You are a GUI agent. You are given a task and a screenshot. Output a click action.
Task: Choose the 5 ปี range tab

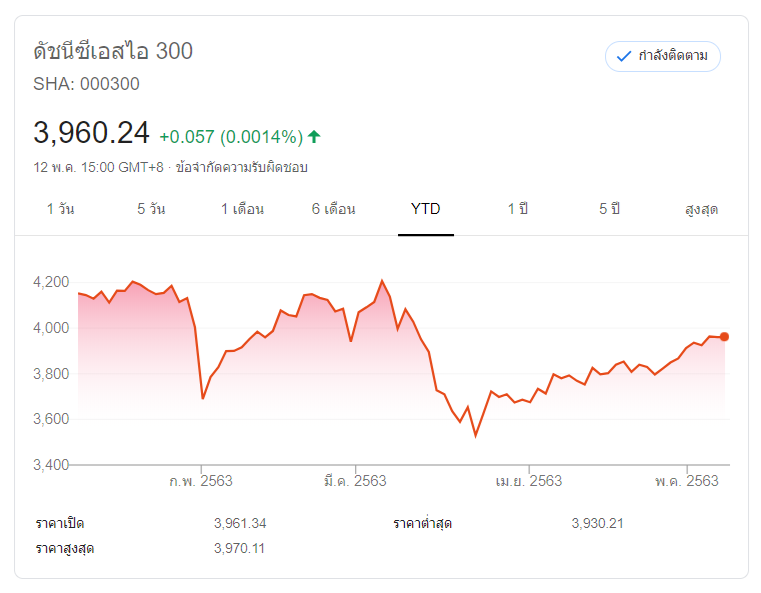610,209
